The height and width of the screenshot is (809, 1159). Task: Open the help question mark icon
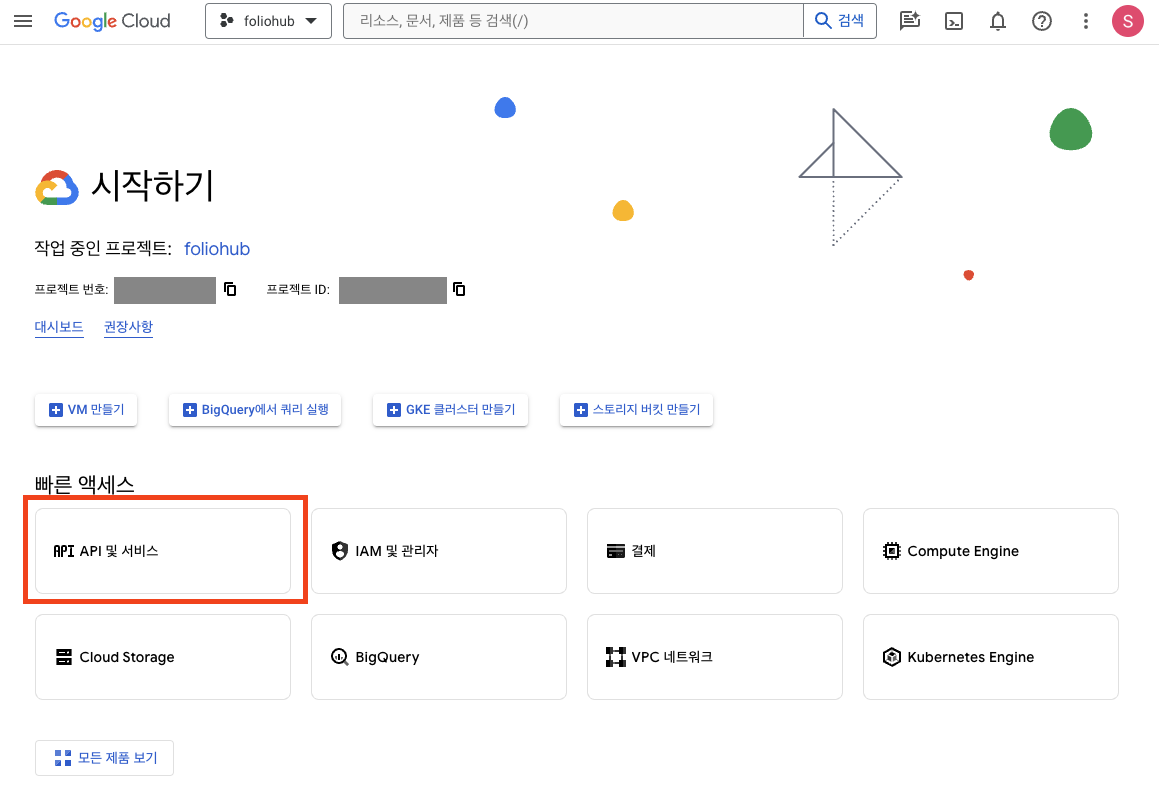pyautogui.click(x=1041, y=21)
